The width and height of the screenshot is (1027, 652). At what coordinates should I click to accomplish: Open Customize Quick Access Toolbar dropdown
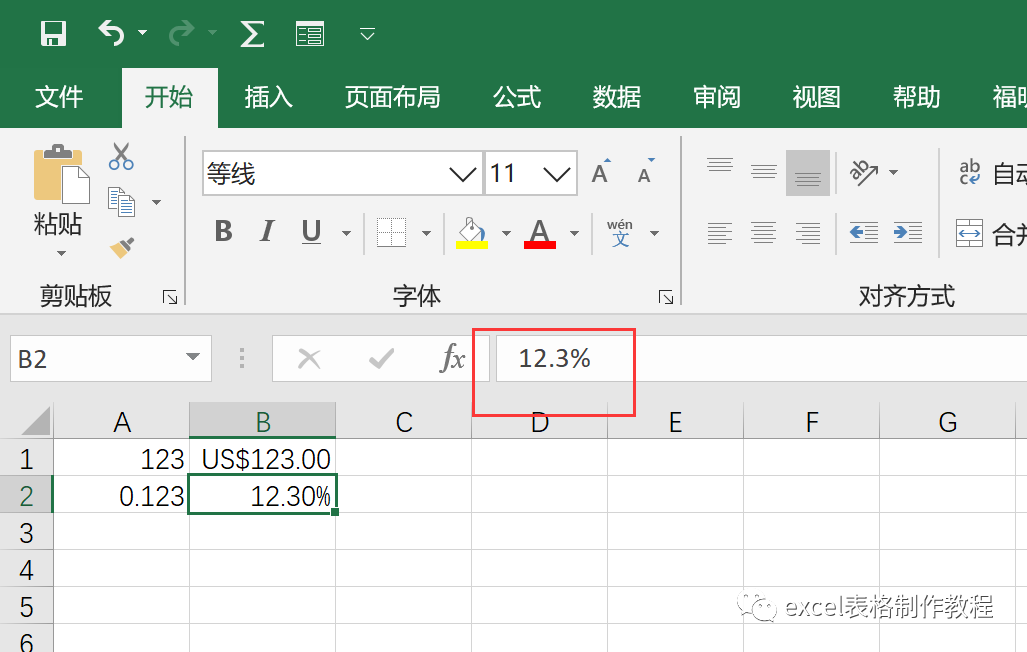(x=367, y=33)
